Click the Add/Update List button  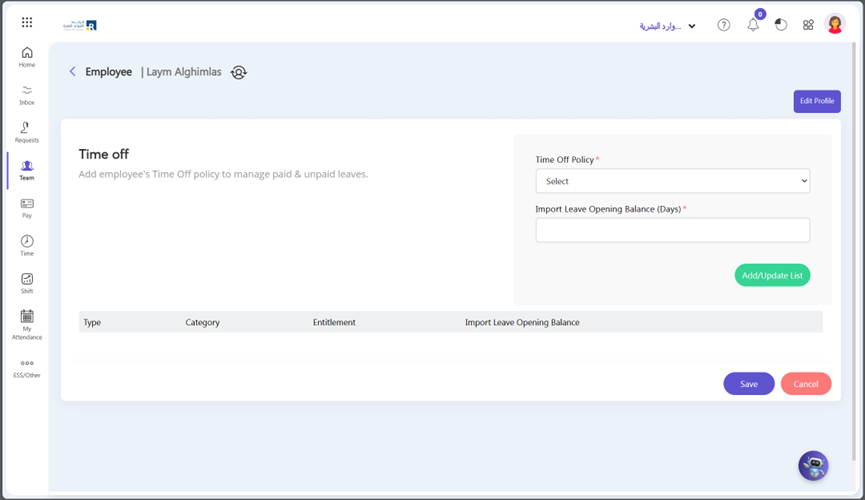(772, 275)
